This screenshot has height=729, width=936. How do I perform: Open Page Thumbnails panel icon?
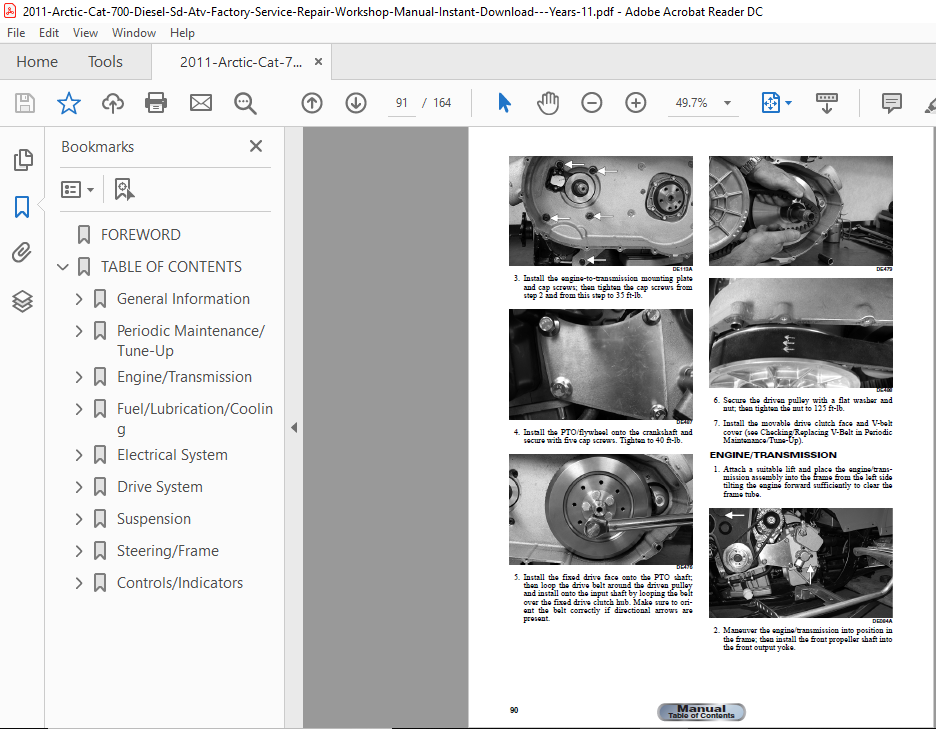pyautogui.click(x=23, y=160)
